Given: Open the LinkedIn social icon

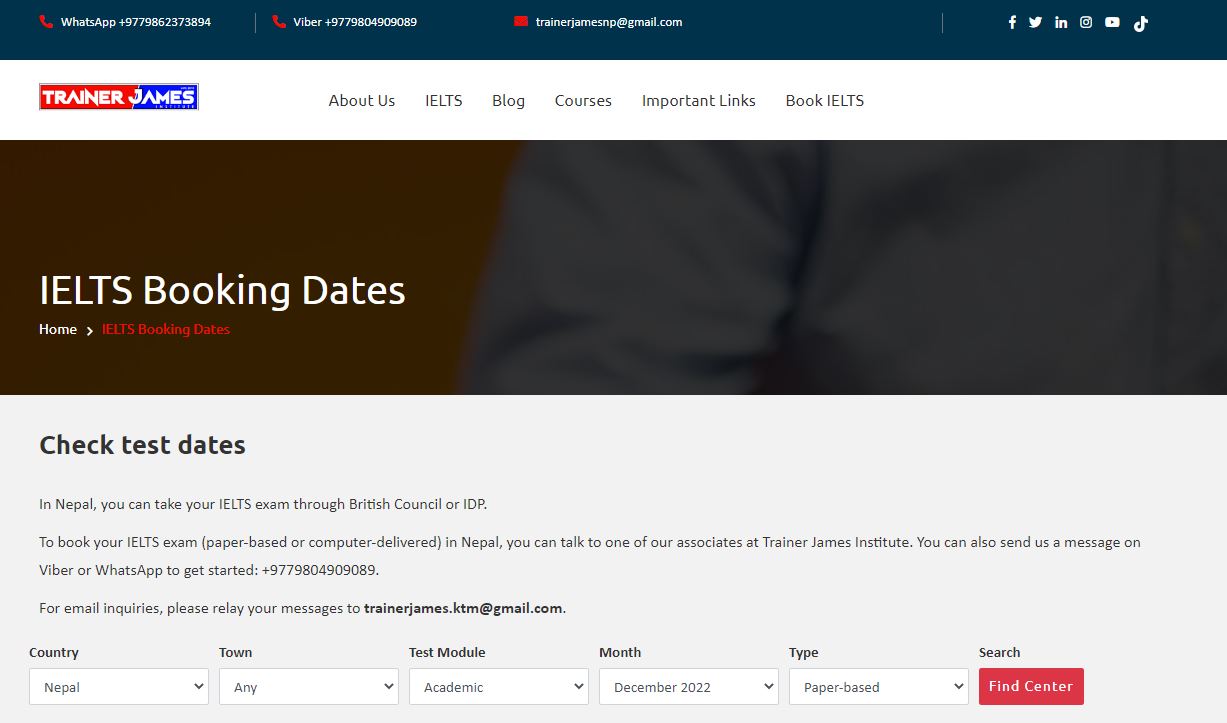Looking at the screenshot, I should point(1061,22).
